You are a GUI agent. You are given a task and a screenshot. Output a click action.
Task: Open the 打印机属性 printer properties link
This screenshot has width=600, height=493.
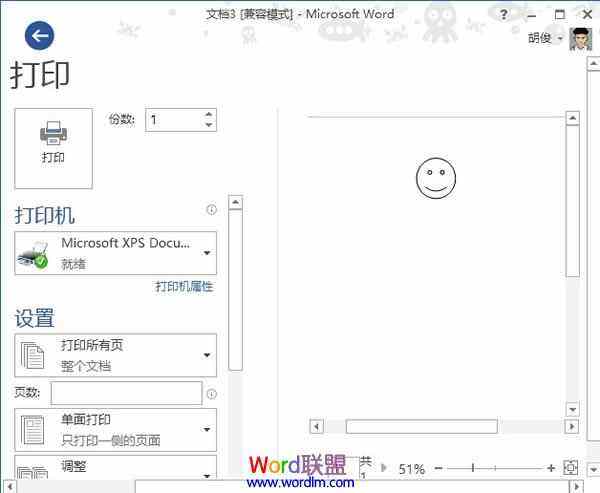[184, 286]
